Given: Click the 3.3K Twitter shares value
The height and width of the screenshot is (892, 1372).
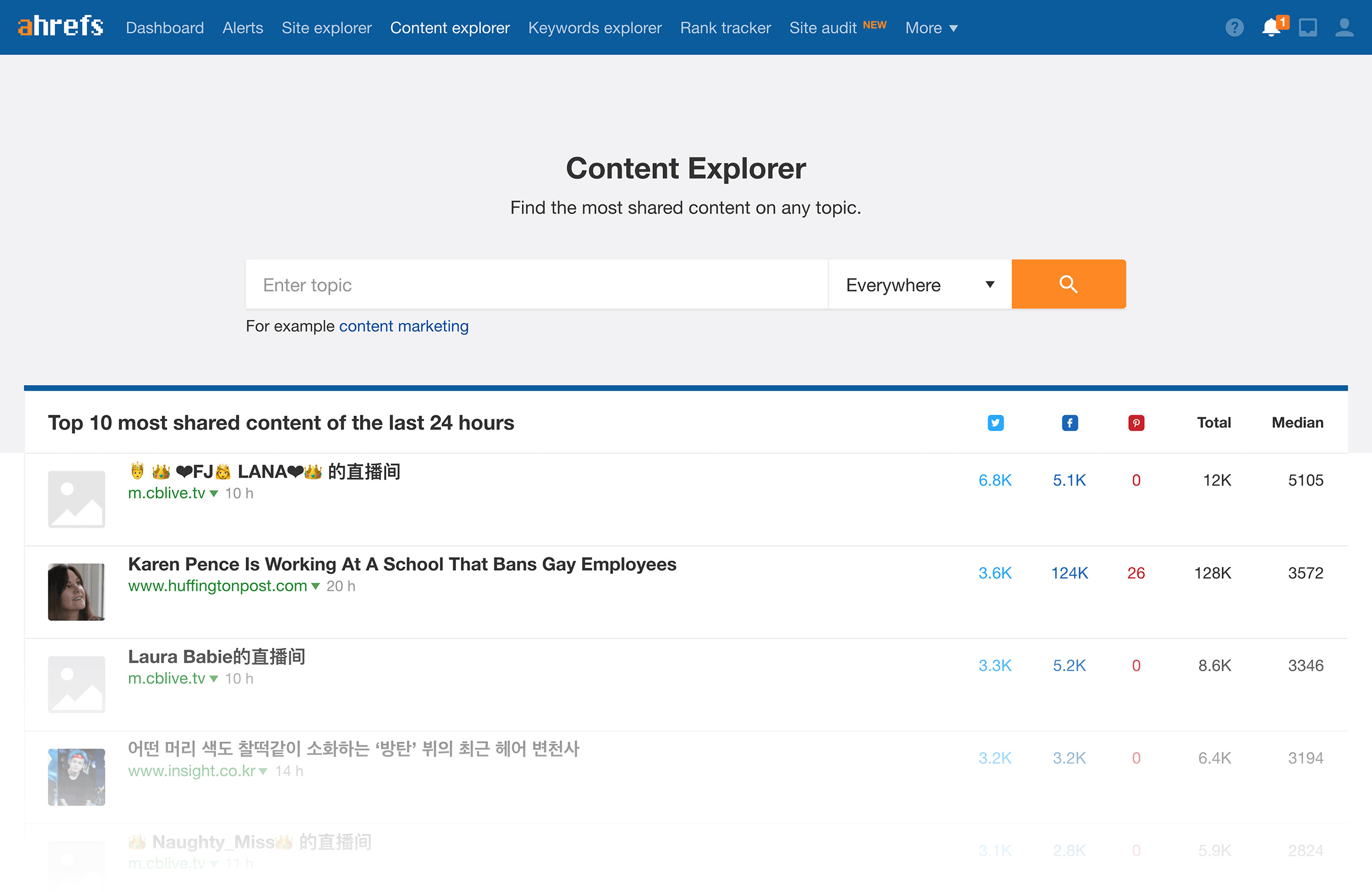Looking at the screenshot, I should pos(995,666).
